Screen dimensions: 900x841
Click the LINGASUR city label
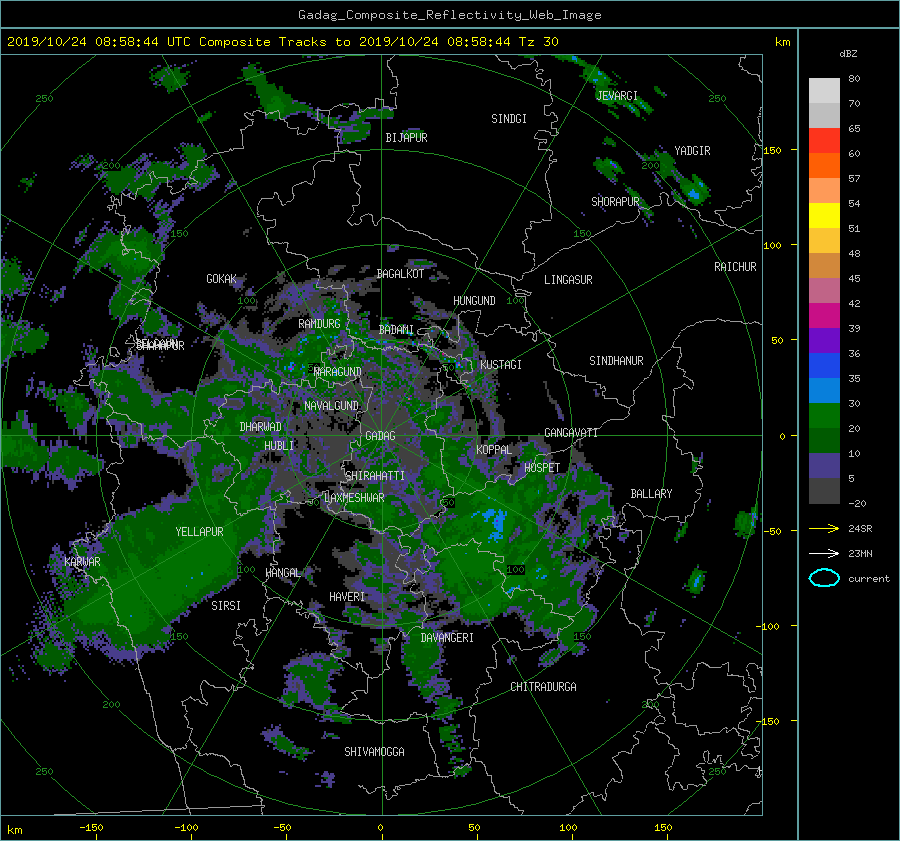(568, 280)
